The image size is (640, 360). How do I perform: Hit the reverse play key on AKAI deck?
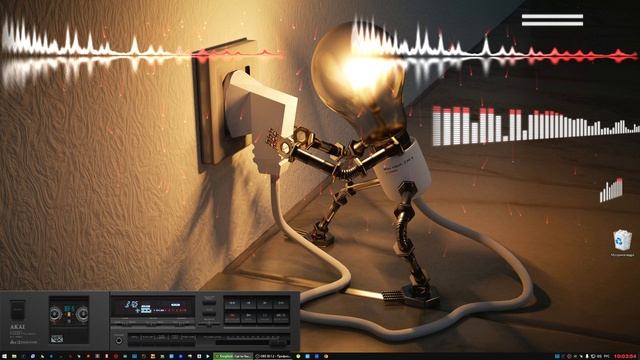pyautogui.click(x=249, y=303)
